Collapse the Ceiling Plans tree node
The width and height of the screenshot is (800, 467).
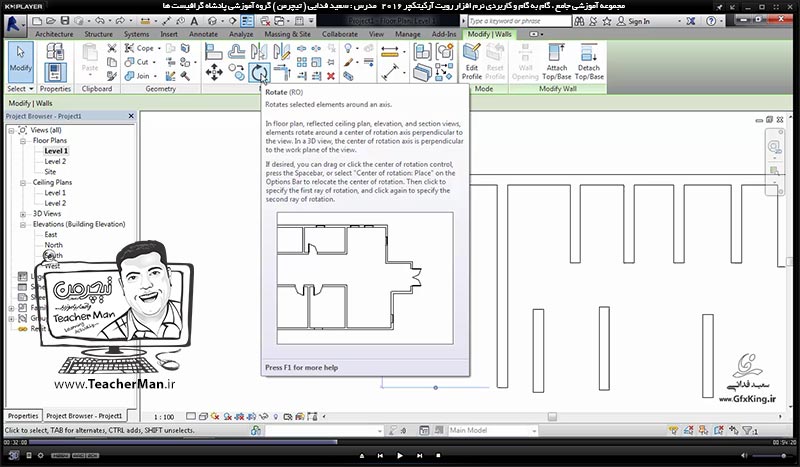[x=23, y=183]
